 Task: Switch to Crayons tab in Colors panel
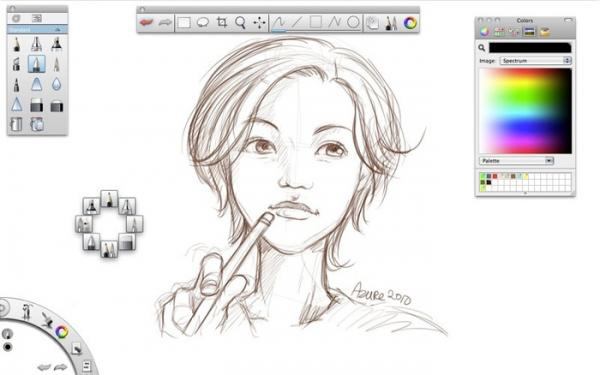pos(545,32)
